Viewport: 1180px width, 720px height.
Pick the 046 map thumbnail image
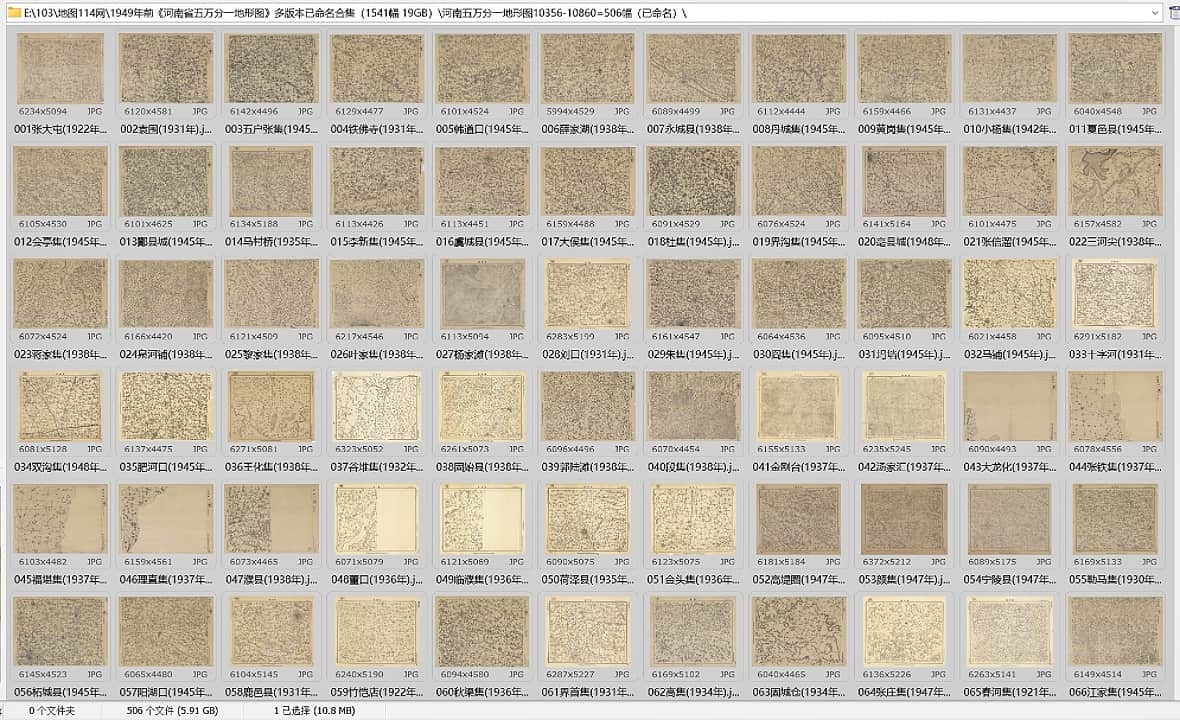[166, 519]
